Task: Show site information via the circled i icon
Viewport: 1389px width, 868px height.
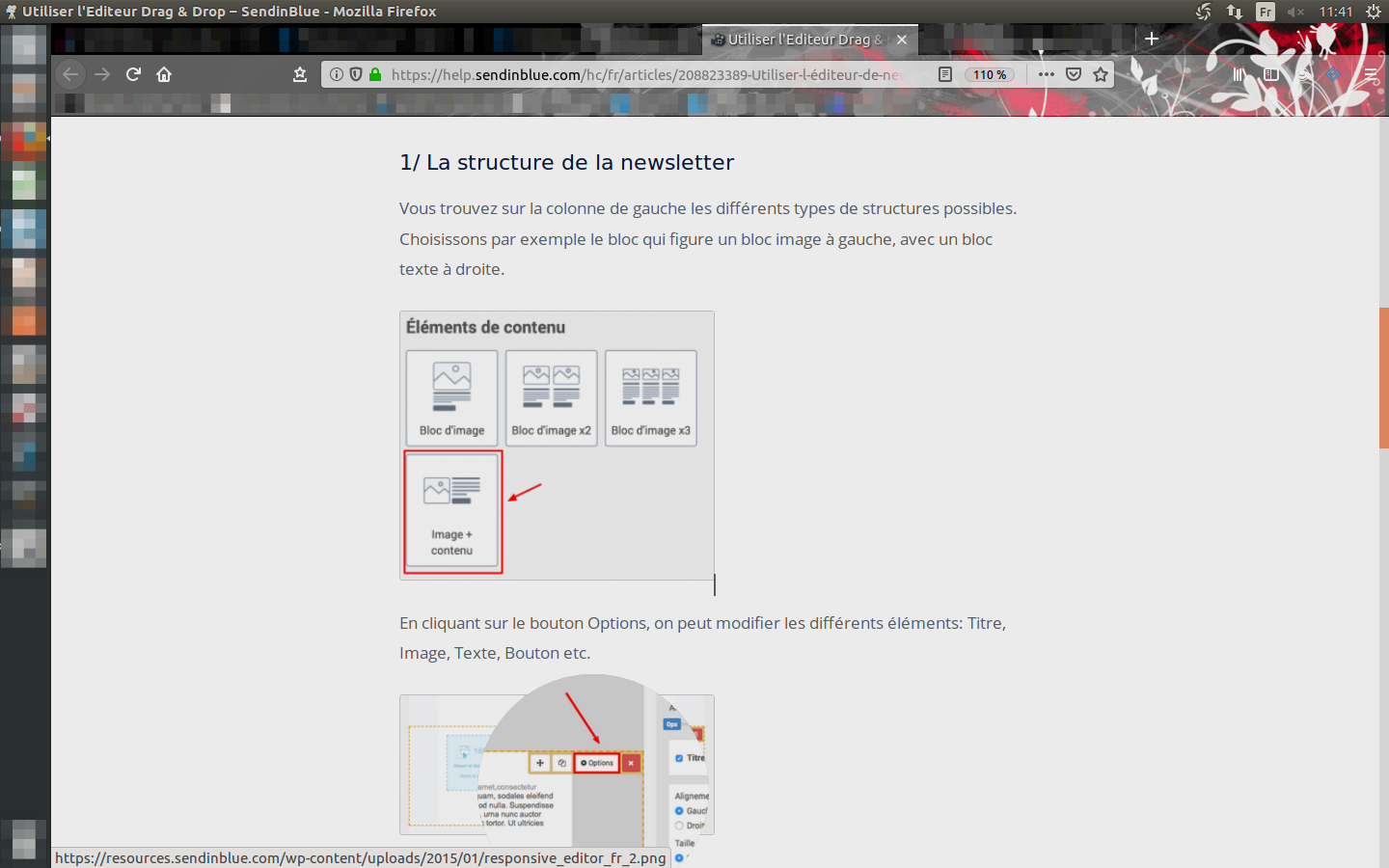Action: click(x=336, y=74)
